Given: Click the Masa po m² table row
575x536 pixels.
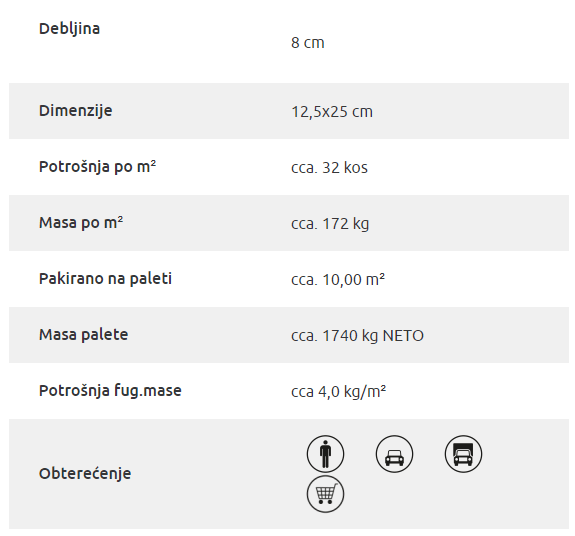Looking at the screenshot, I should tap(289, 223).
